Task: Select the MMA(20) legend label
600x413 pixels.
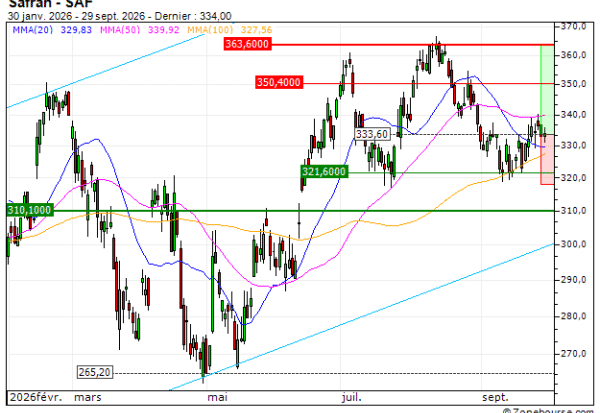Action: tap(33, 30)
